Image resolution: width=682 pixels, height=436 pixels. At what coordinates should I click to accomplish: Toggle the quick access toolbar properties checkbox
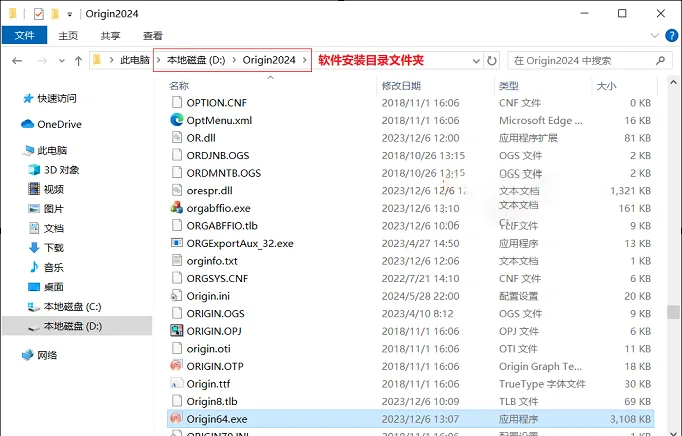(38, 14)
